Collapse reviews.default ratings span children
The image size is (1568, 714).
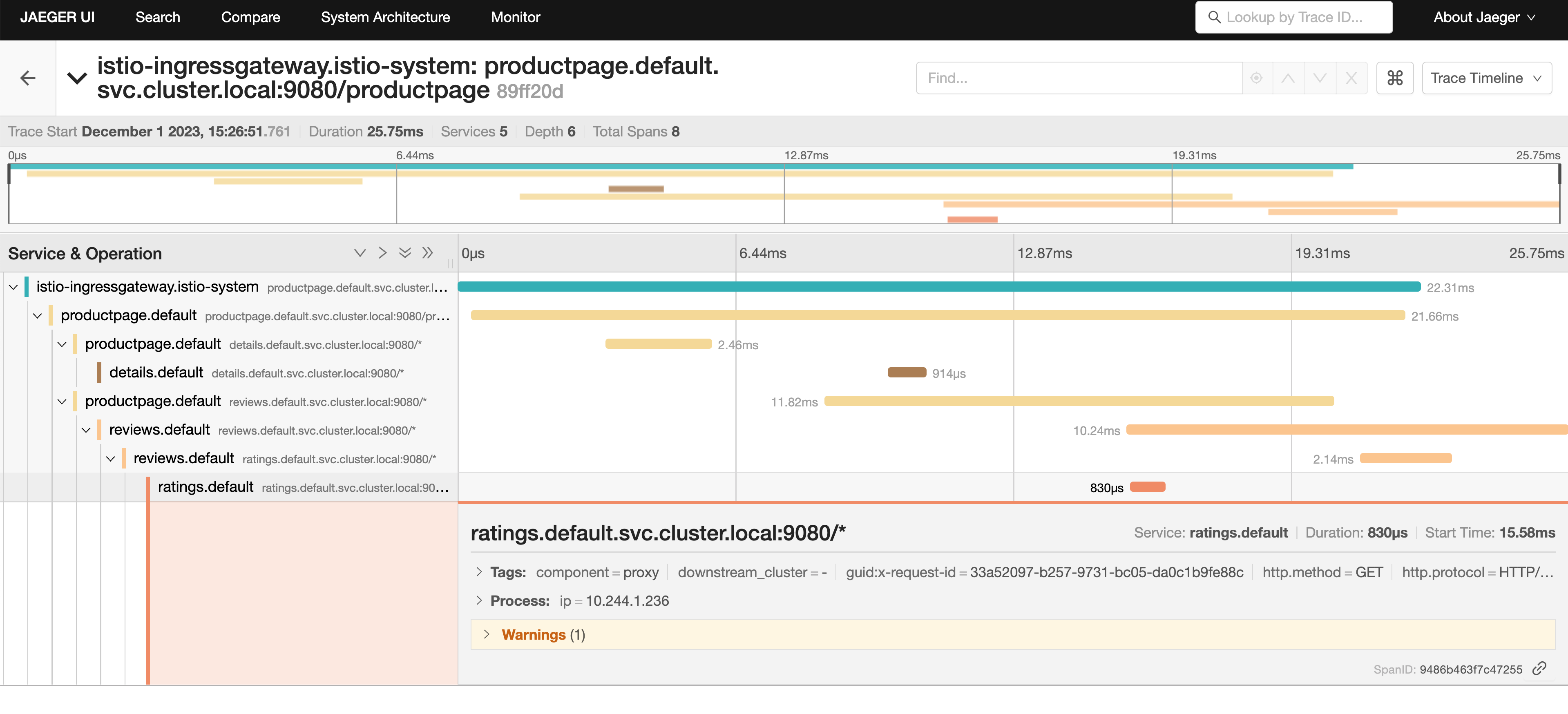pyautogui.click(x=111, y=458)
